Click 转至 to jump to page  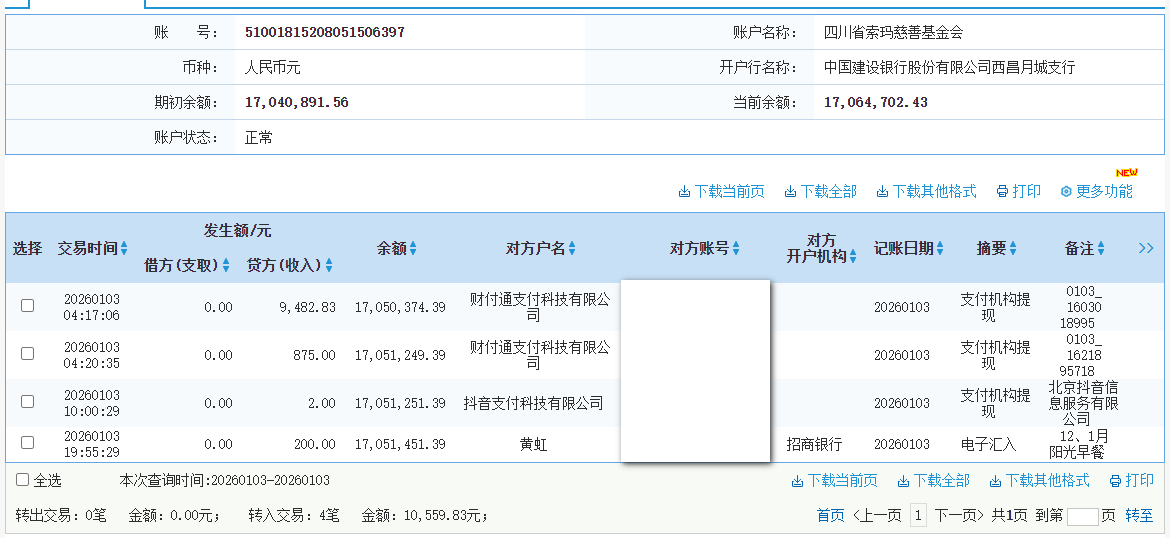pyautogui.click(x=1139, y=516)
